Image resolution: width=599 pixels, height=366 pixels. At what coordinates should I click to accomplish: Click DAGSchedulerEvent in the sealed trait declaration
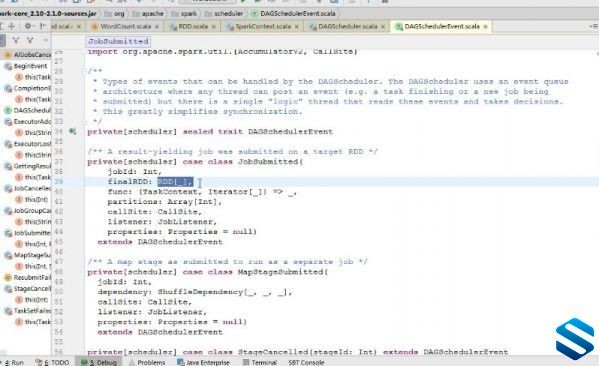290,131
